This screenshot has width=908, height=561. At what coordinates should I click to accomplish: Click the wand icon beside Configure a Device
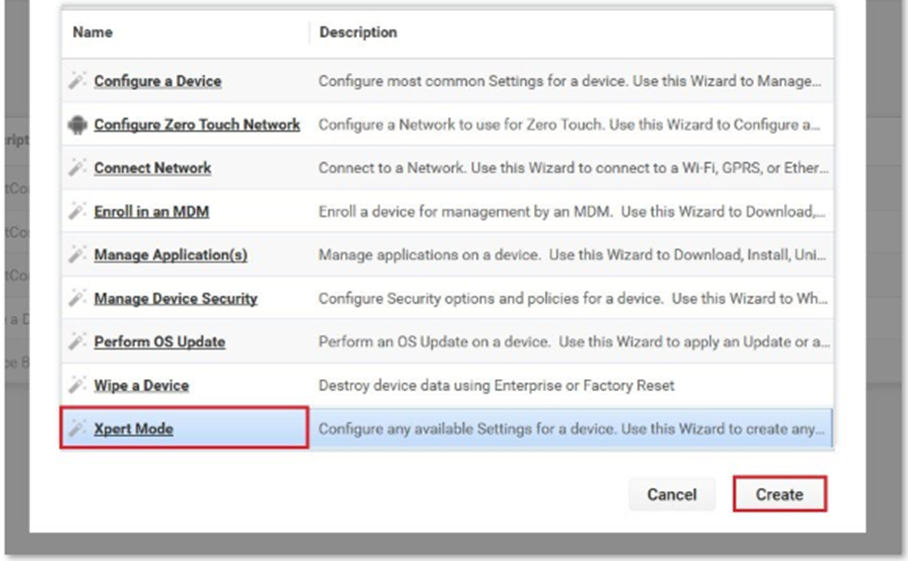coord(77,81)
